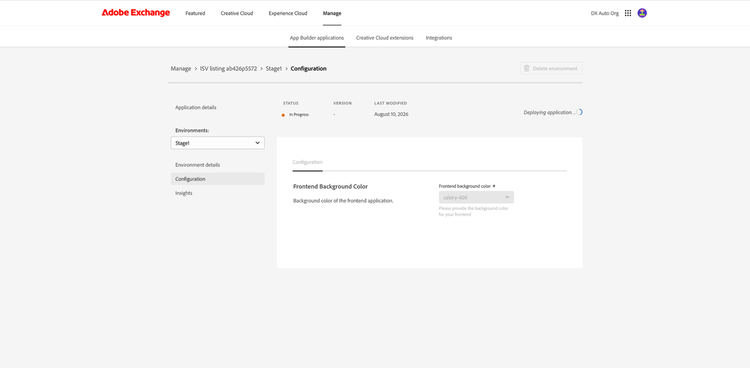The height and width of the screenshot is (368, 750).
Task: Open the Creative Cloud menu
Action: (237, 13)
